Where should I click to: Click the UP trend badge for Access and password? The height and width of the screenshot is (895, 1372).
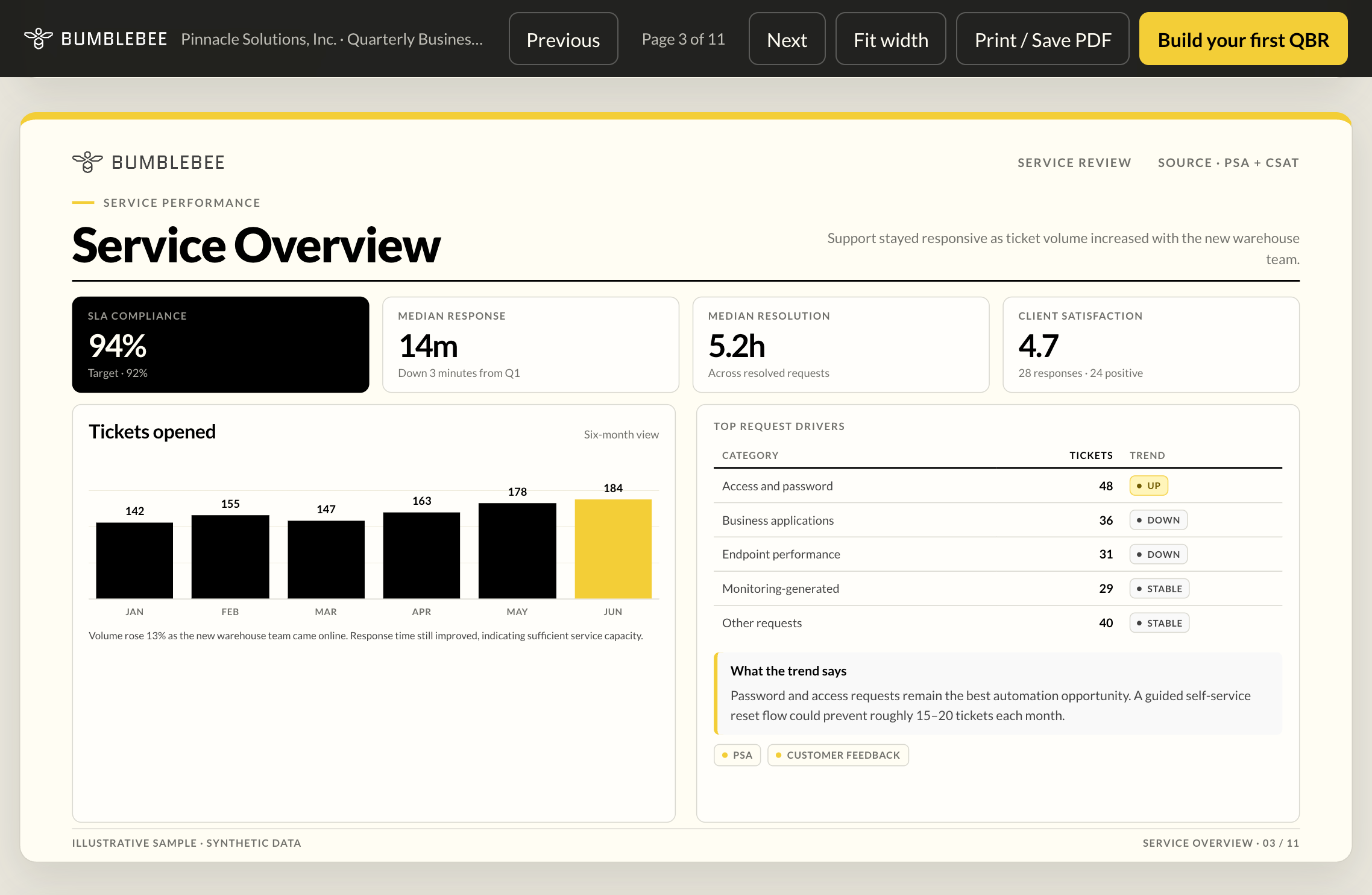tap(1148, 485)
